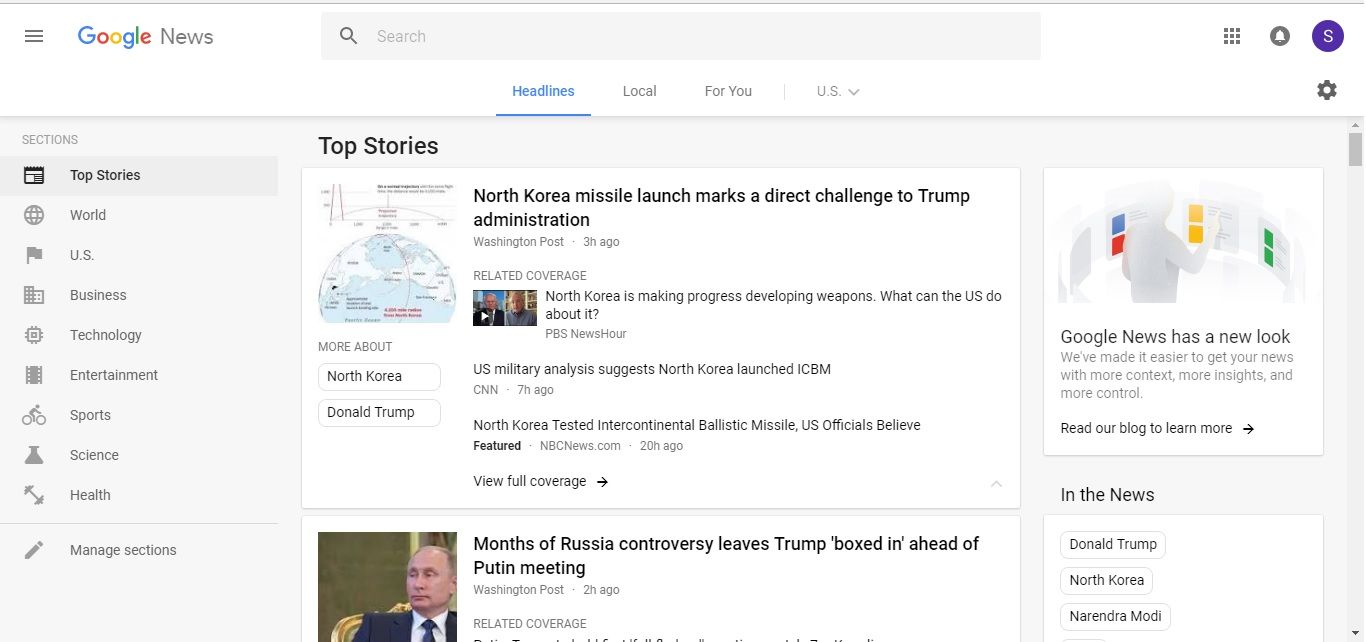Open the settings gear icon

pyautogui.click(x=1327, y=90)
